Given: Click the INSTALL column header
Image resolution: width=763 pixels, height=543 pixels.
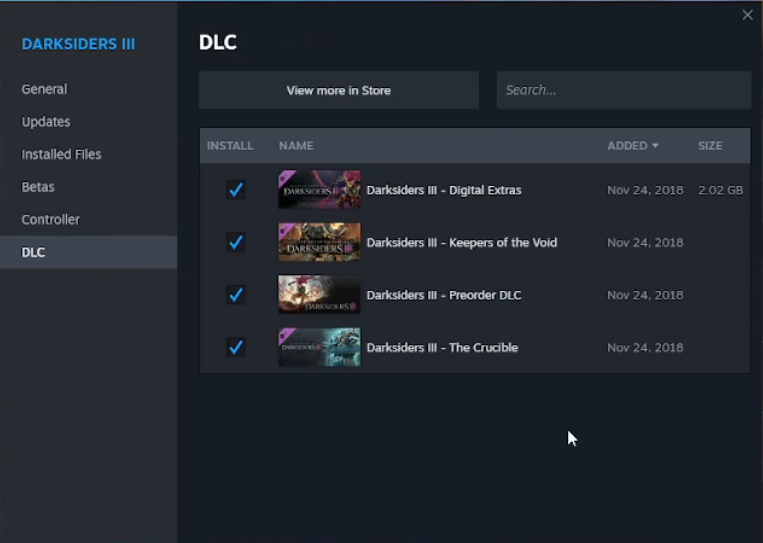Looking at the screenshot, I should 230,145.
